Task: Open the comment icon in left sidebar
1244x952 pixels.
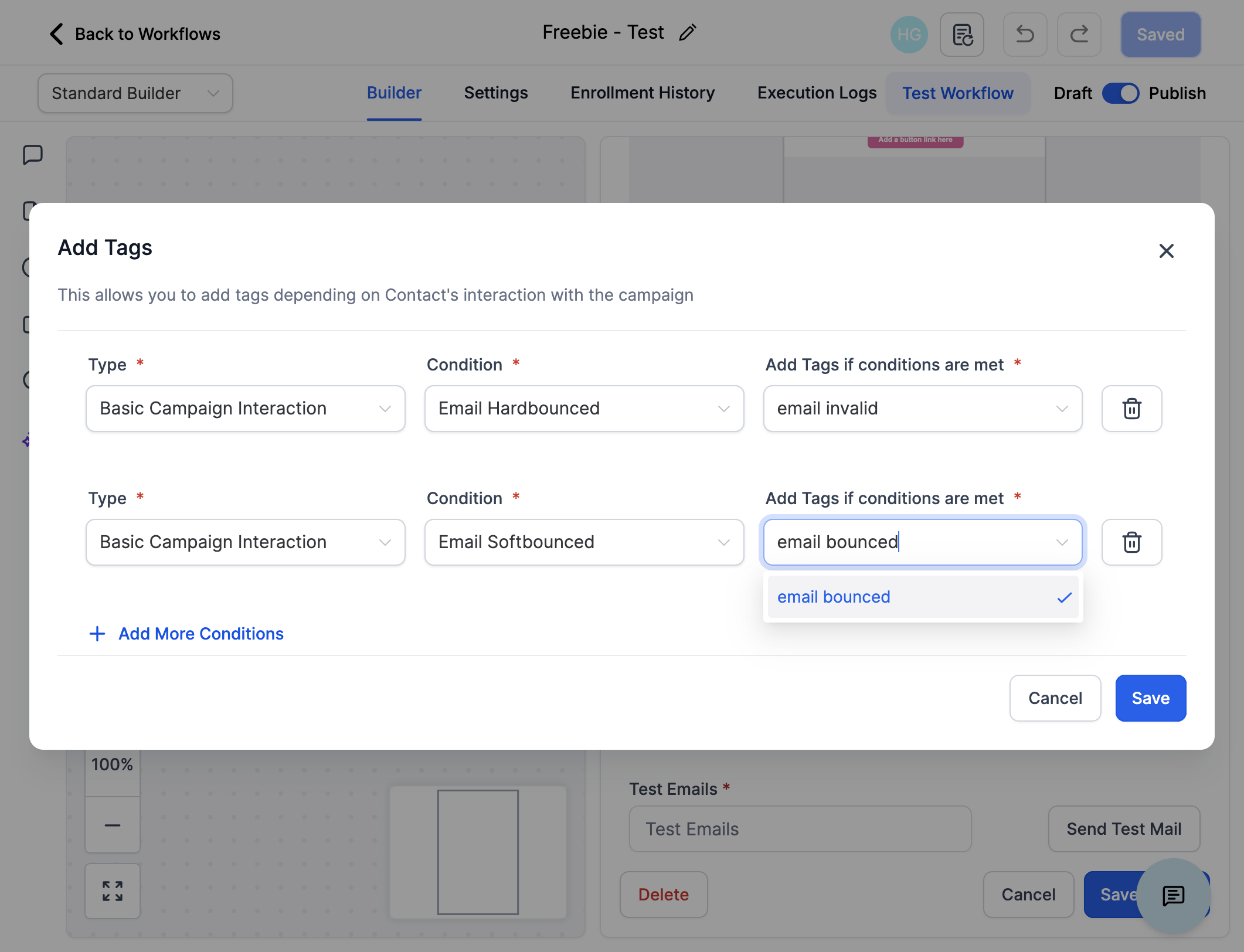Action: [32, 155]
